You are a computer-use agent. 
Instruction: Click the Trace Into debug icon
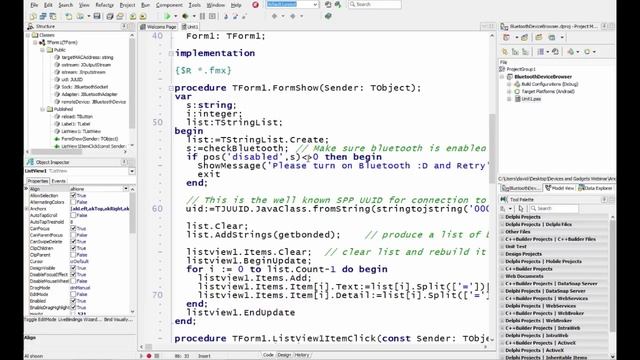point(226,16)
